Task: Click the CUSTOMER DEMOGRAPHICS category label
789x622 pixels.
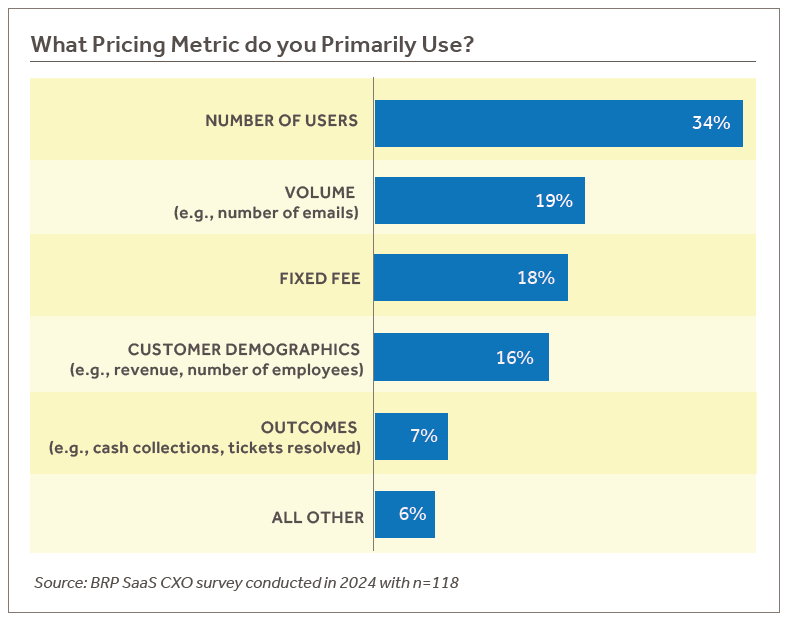Action: click(244, 349)
